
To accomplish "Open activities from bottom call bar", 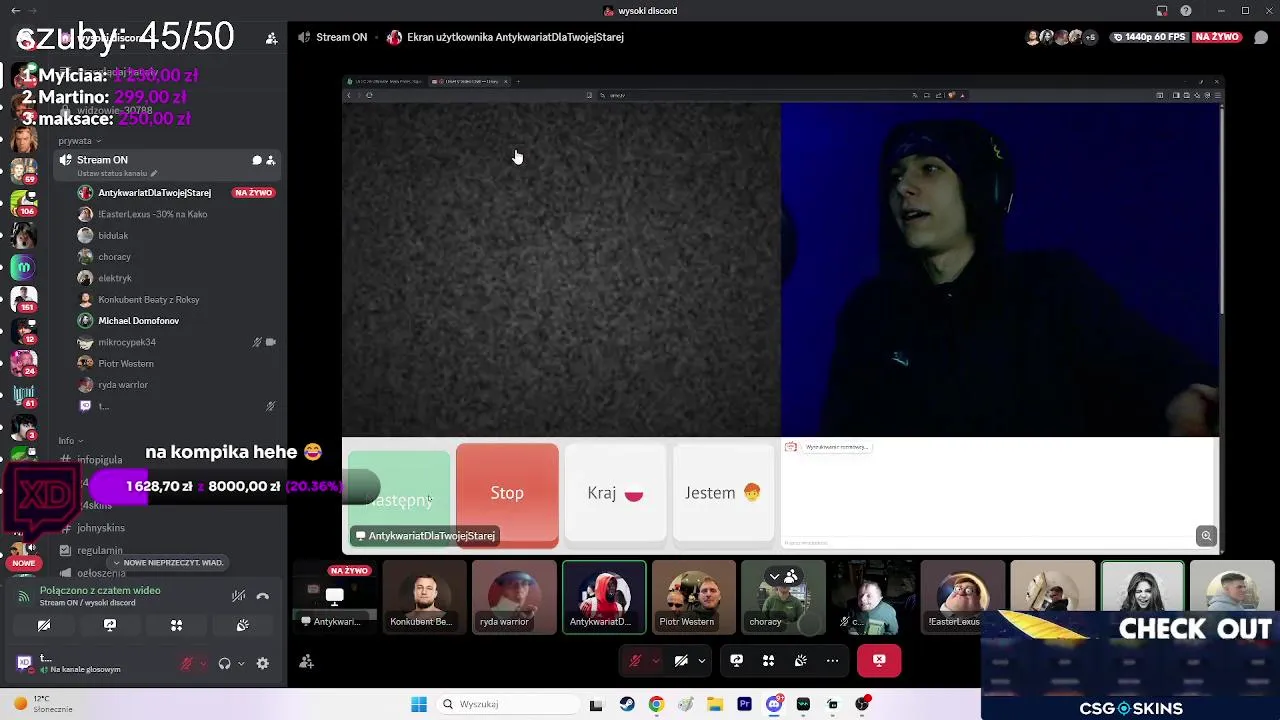I will click(x=768, y=660).
